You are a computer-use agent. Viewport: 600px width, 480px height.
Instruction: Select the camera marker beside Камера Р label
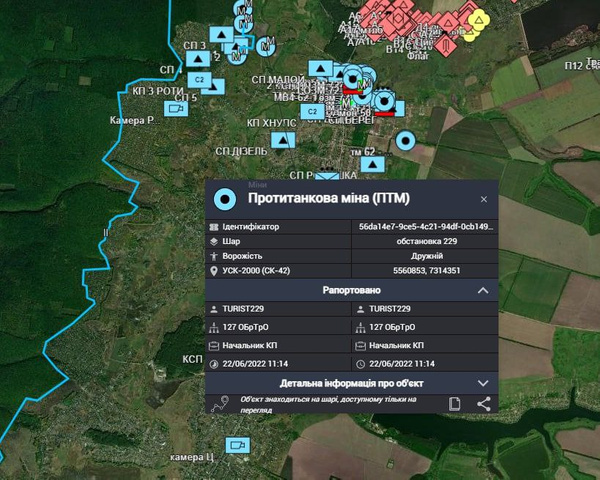176,109
